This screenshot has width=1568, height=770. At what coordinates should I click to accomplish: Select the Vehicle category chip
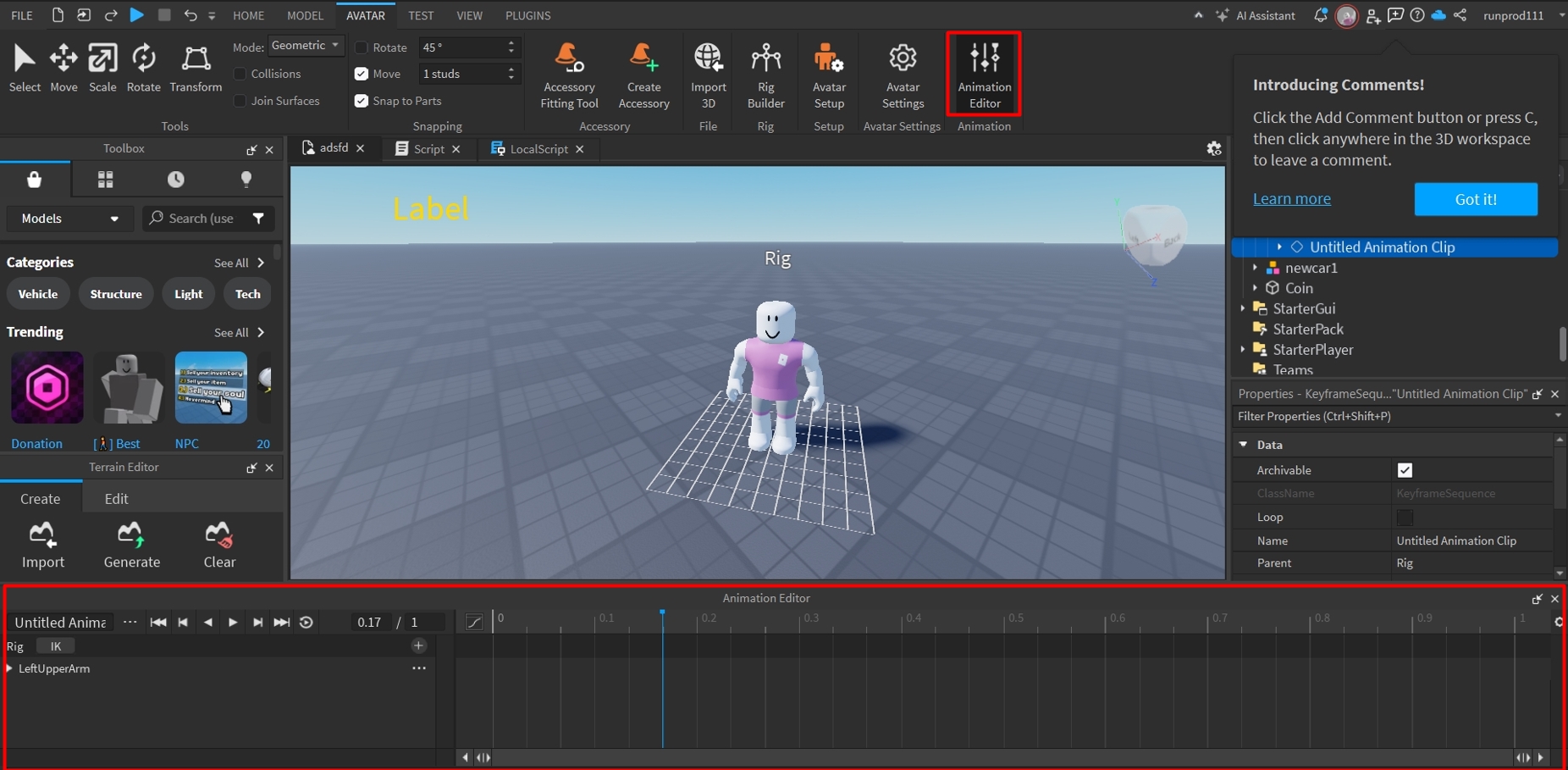(38, 294)
